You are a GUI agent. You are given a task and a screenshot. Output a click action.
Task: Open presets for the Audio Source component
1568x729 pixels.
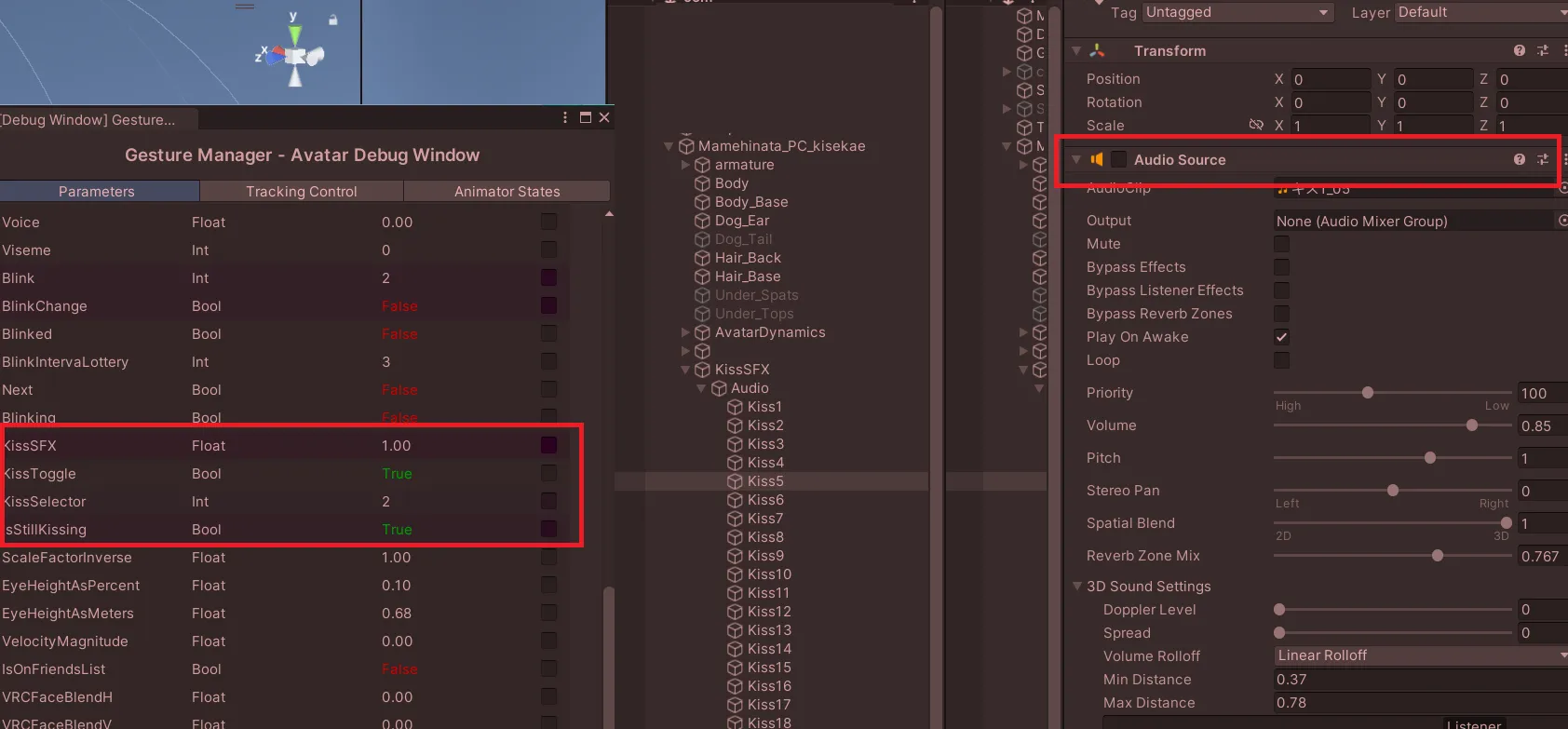(x=1543, y=159)
